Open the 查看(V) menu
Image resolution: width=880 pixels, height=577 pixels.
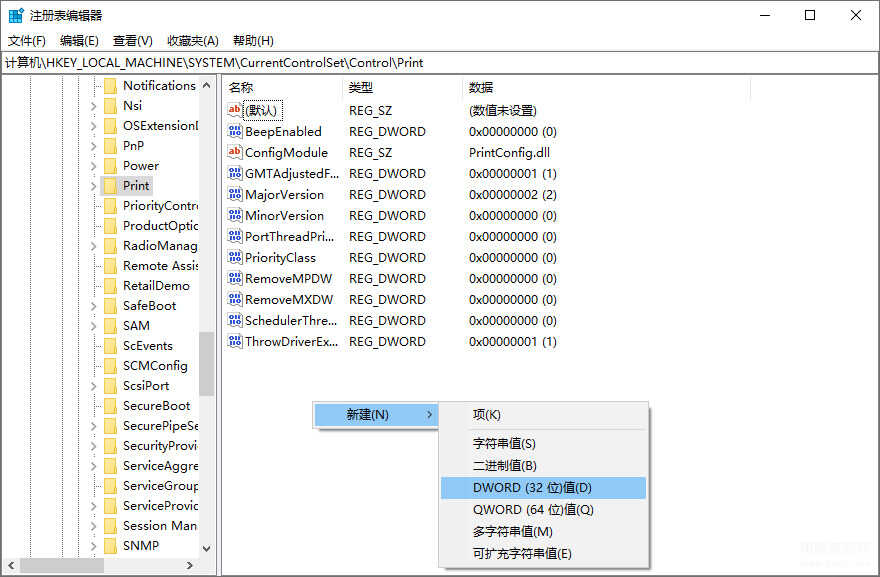[x=132, y=40]
